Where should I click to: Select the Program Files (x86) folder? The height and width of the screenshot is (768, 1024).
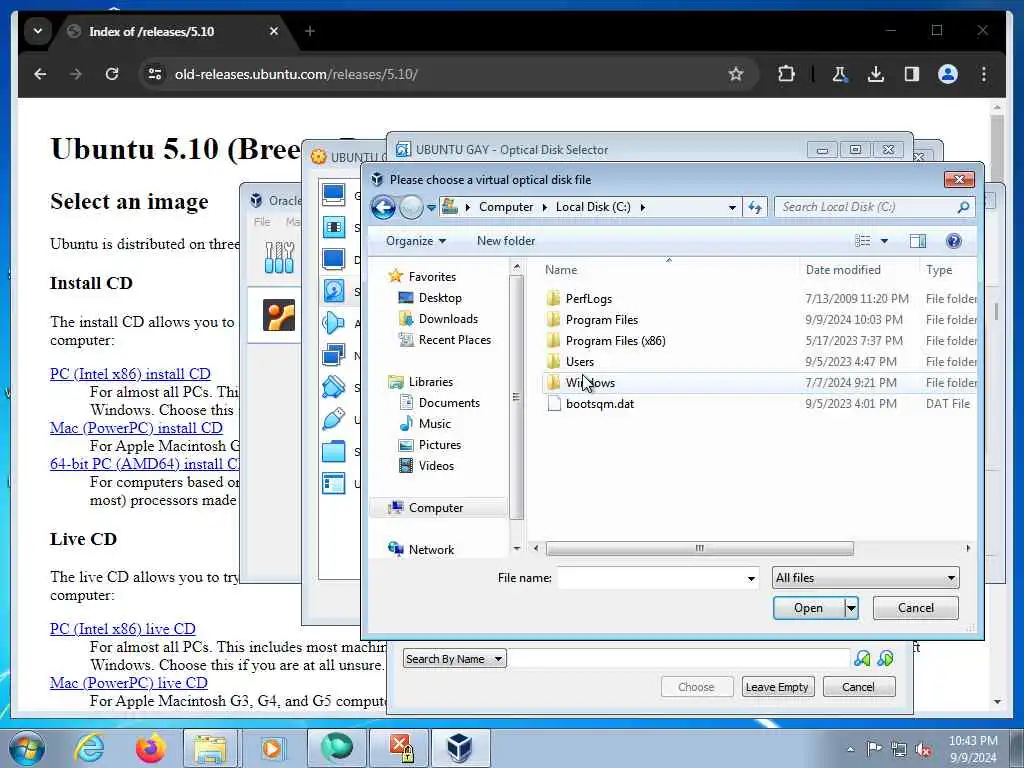tap(615, 341)
